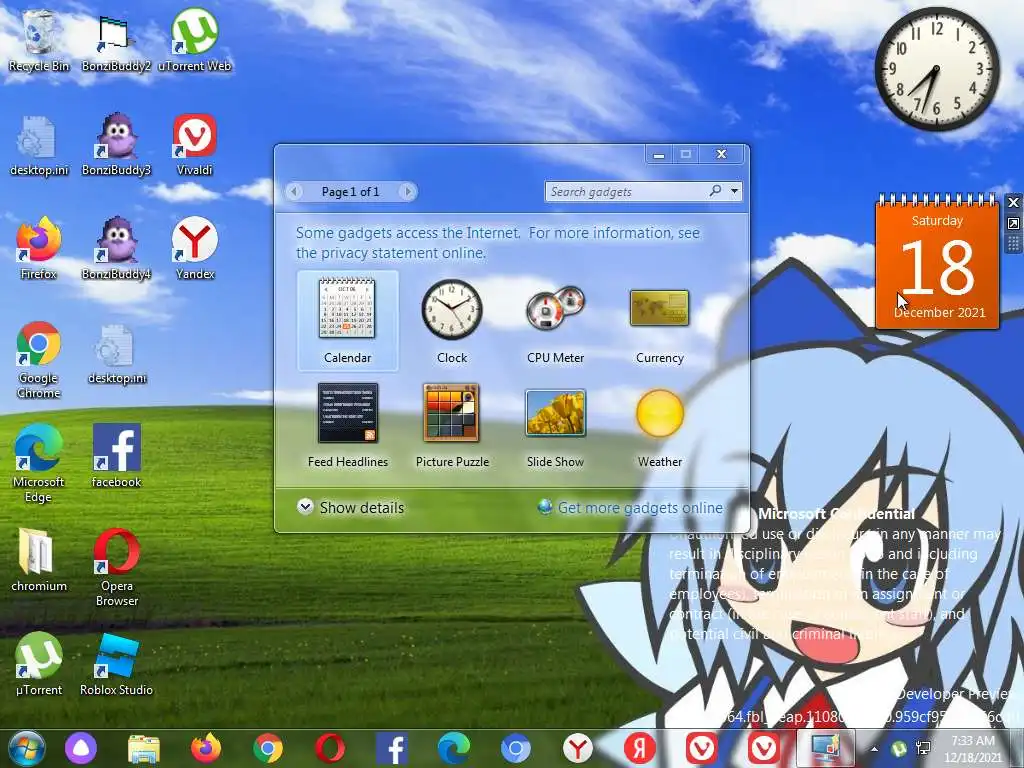The height and width of the screenshot is (768, 1024).
Task: Show hidden system tray icons
Action: 874,749
